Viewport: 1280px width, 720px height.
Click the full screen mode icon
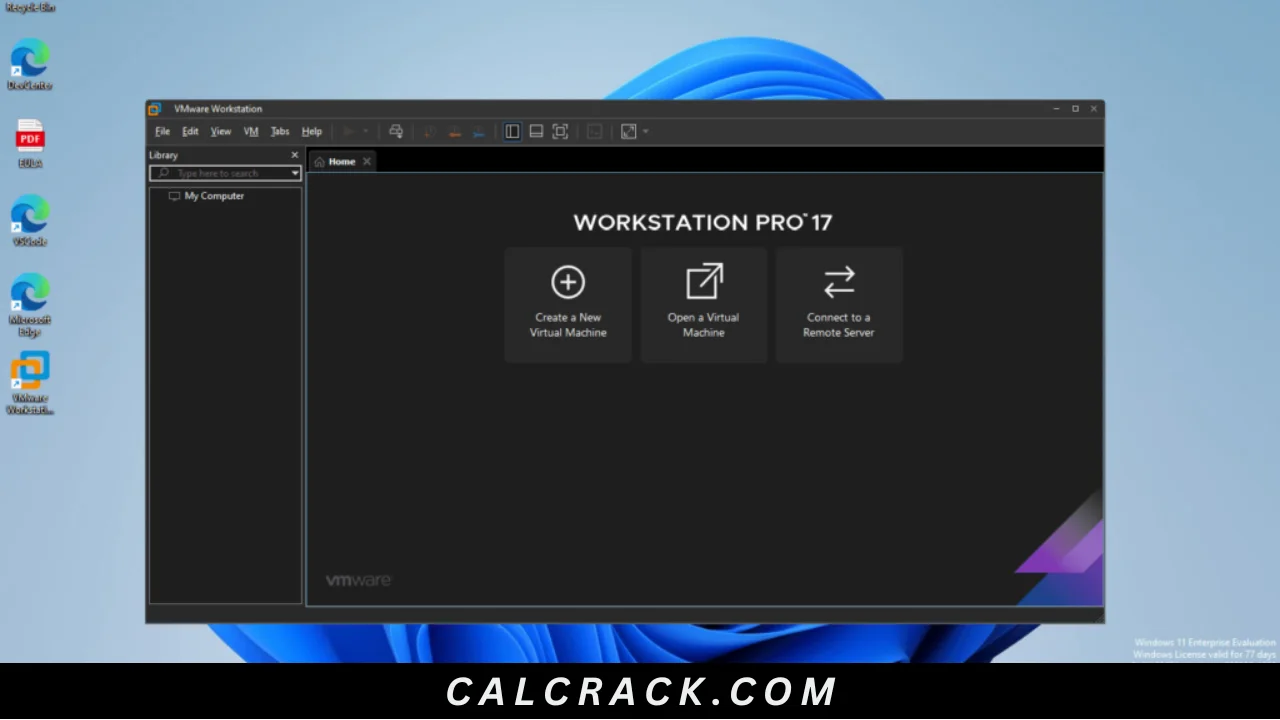[x=560, y=131]
